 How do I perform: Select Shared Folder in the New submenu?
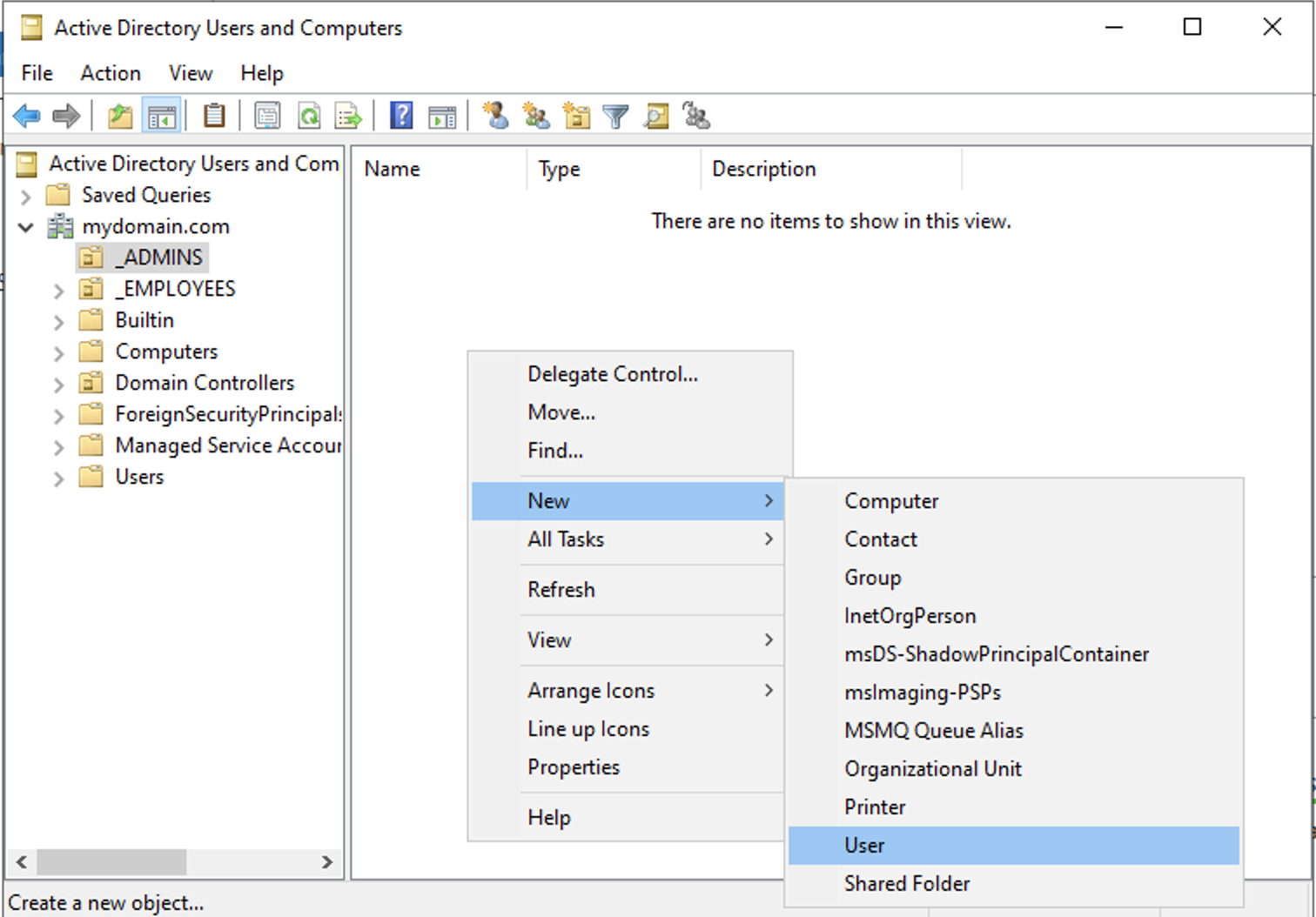coord(1014,884)
